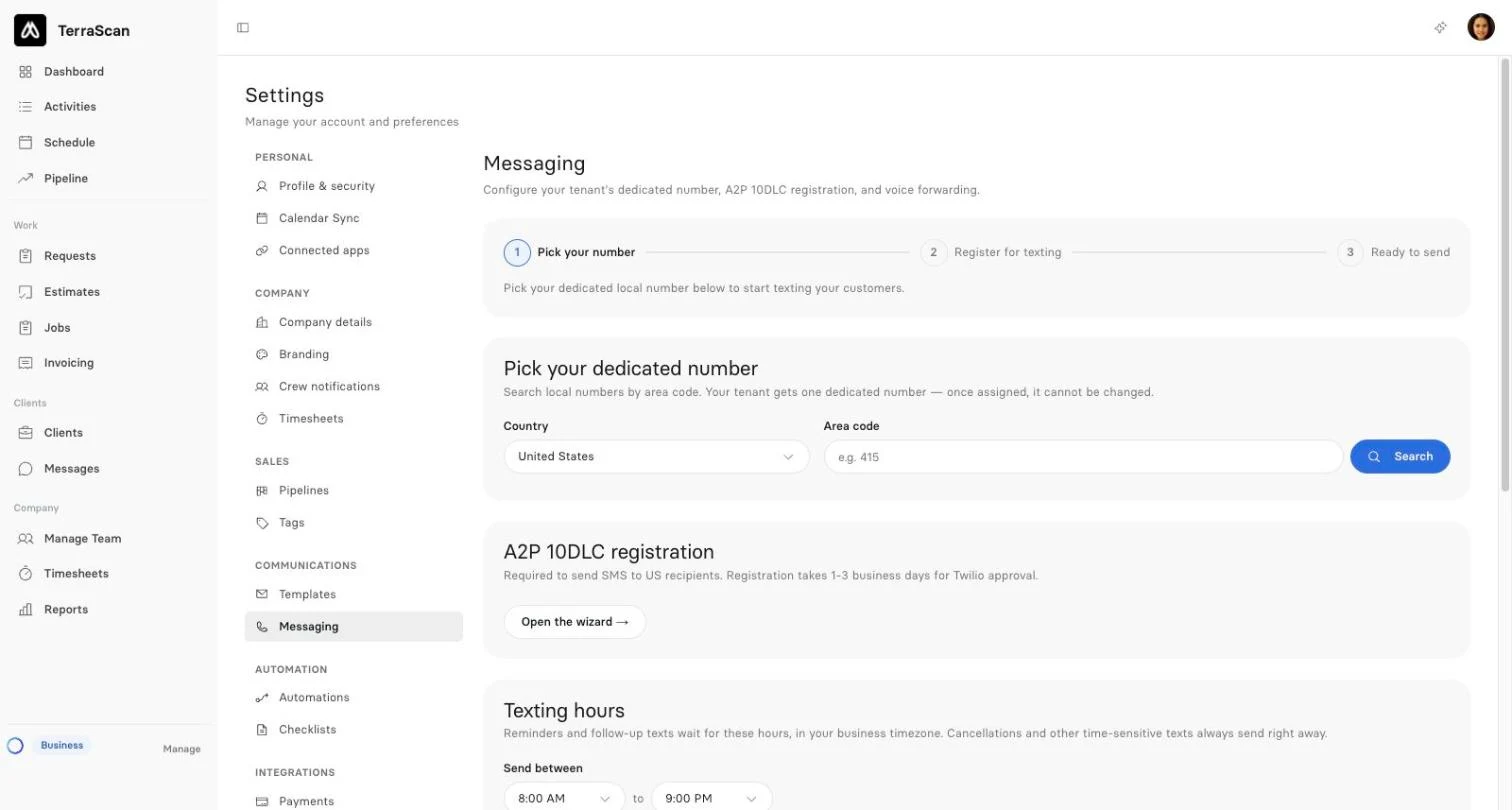Click the blue Search button

coord(1400,457)
